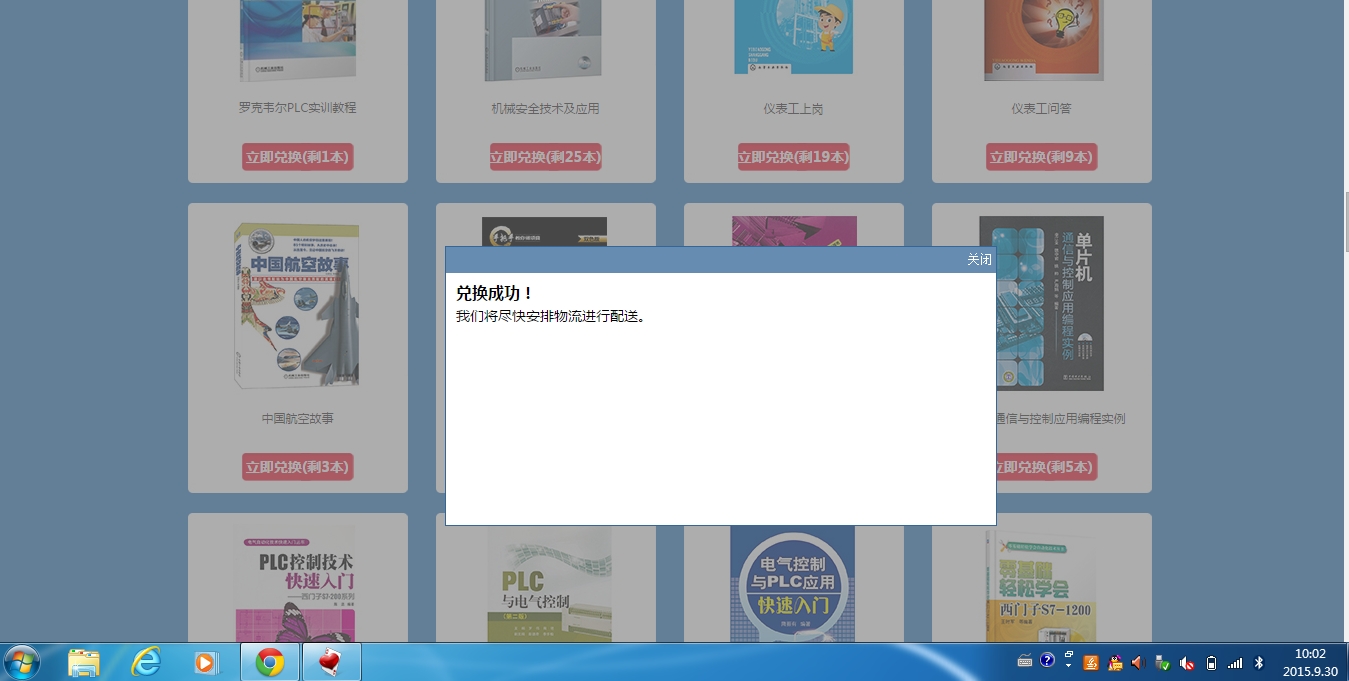Image resolution: width=1349 pixels, height=681 pixels.
Task: Click the blue help question-mark tray icon
Action: coord(1047,660)
